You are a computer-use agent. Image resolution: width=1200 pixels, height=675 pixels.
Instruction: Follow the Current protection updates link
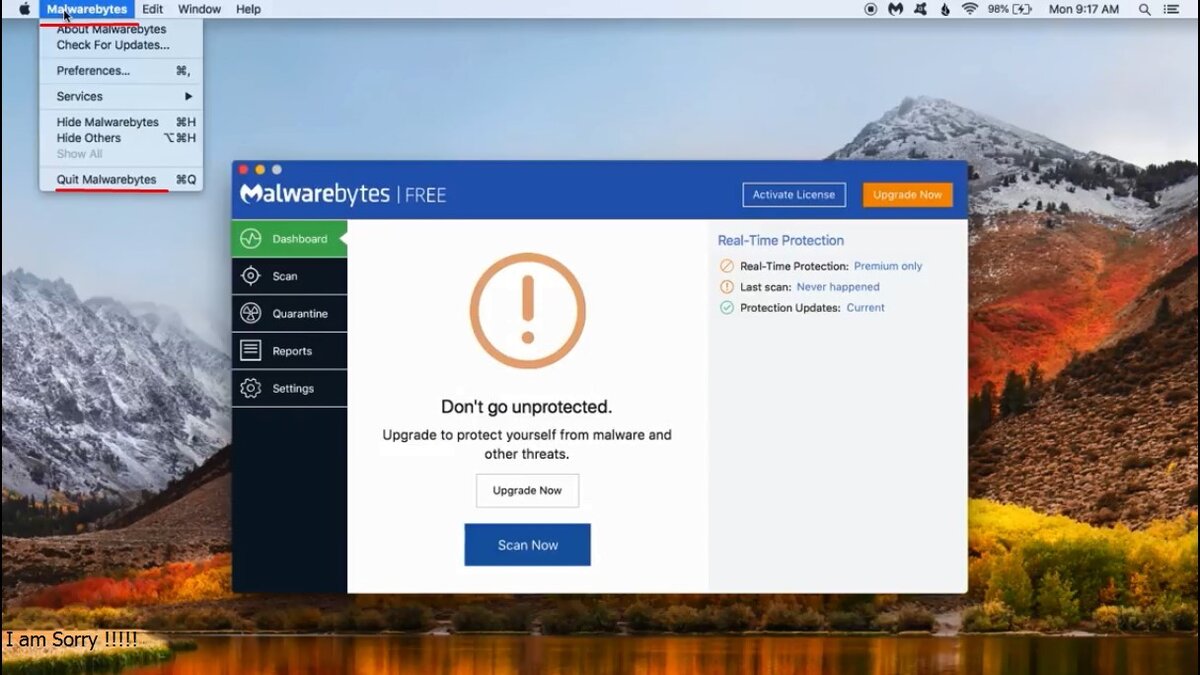click(866, 308)
